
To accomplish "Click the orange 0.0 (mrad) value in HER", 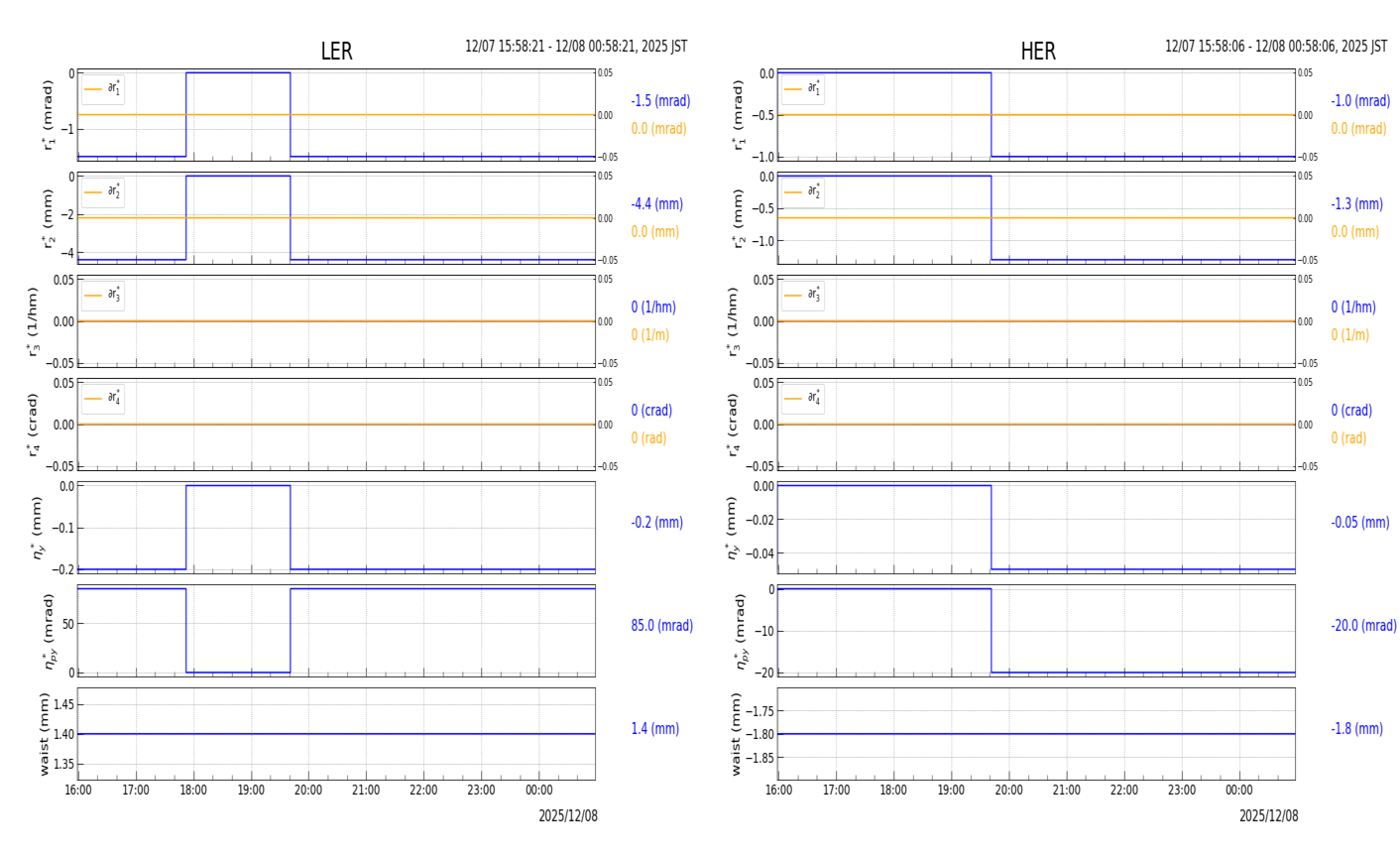I will point(1358,129).
